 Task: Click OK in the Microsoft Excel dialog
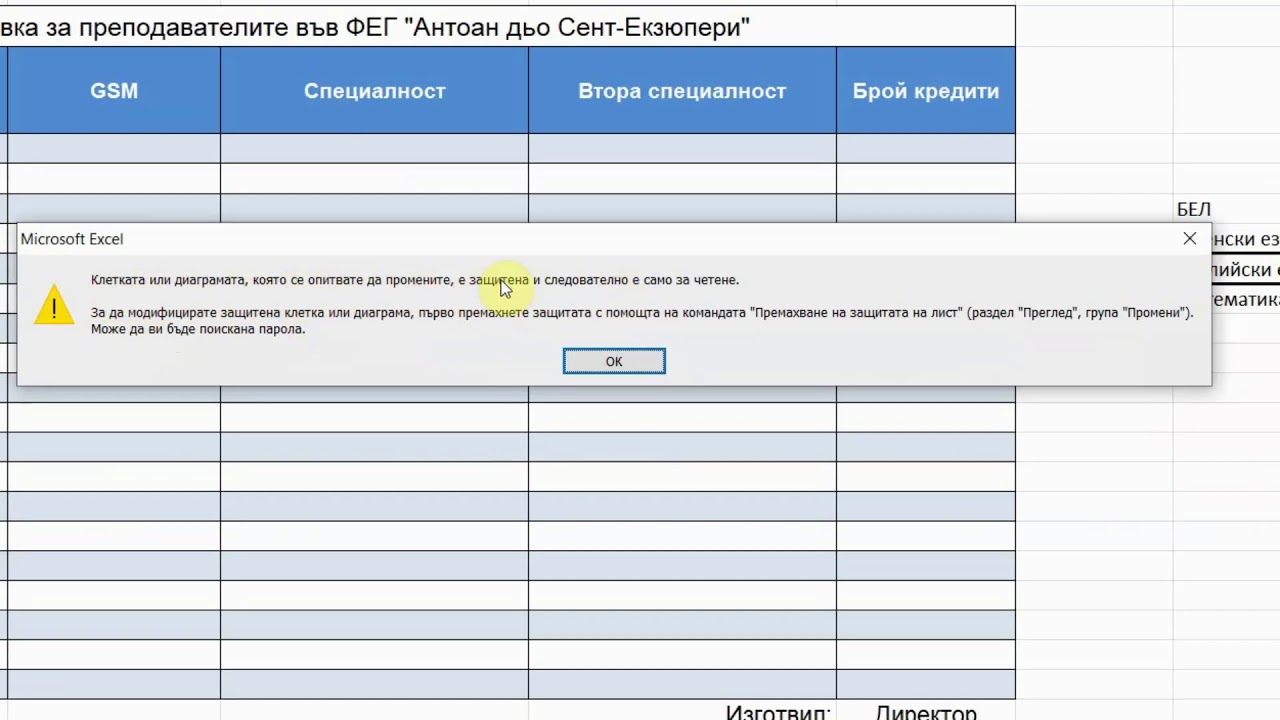tap(614, 361)
